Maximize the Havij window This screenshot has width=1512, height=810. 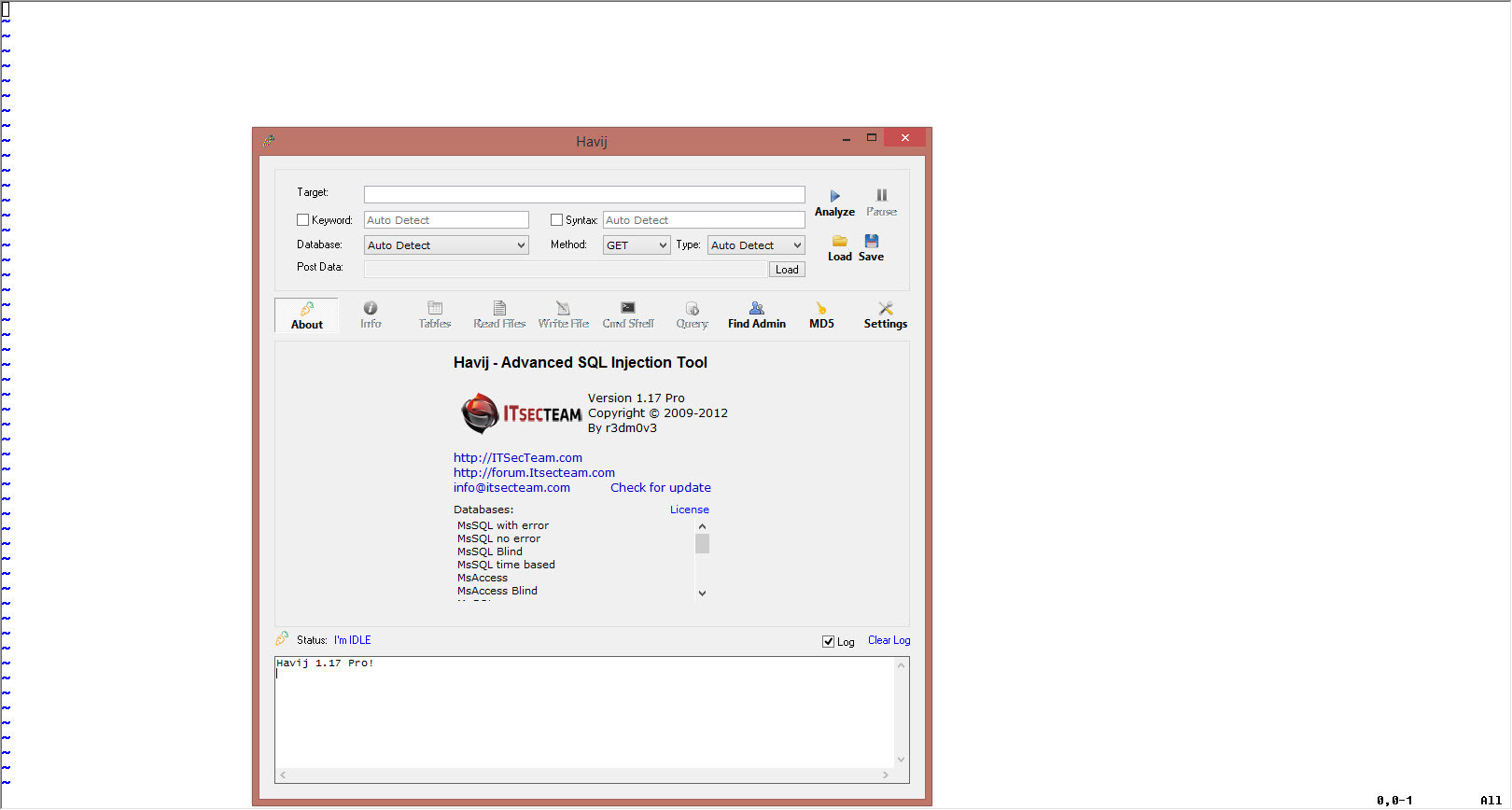872,137
